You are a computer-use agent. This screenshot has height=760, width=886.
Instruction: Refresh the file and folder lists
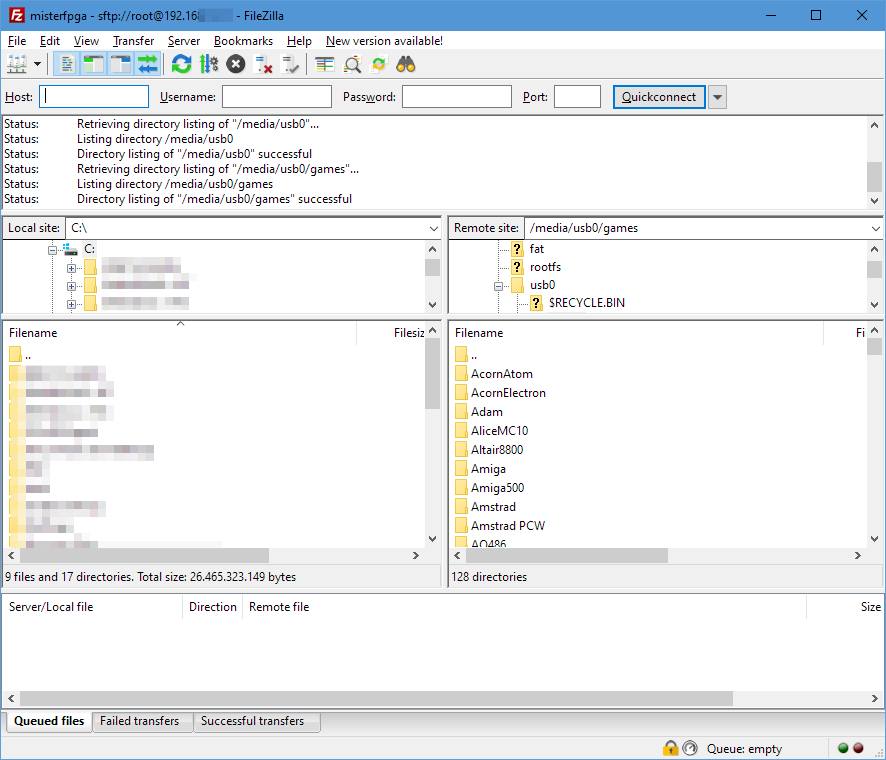click(x=181, y=64)
